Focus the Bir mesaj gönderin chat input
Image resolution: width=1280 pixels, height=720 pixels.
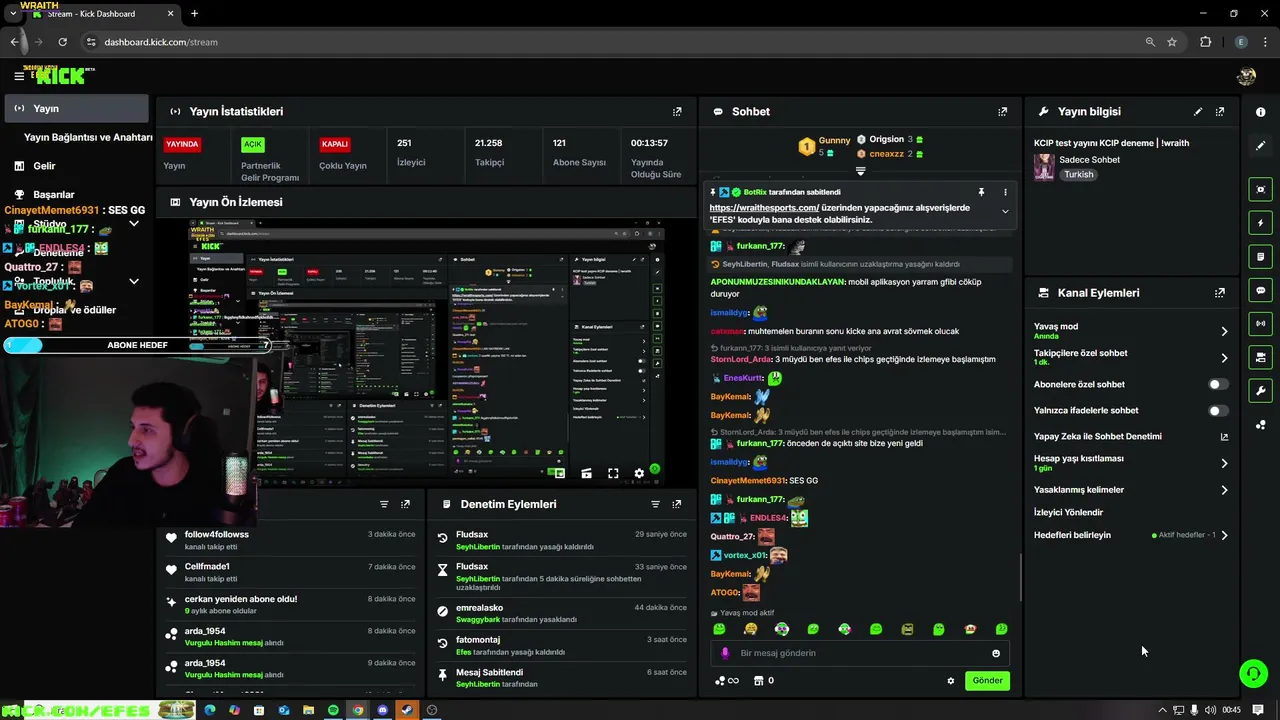(x=860, y=653)
